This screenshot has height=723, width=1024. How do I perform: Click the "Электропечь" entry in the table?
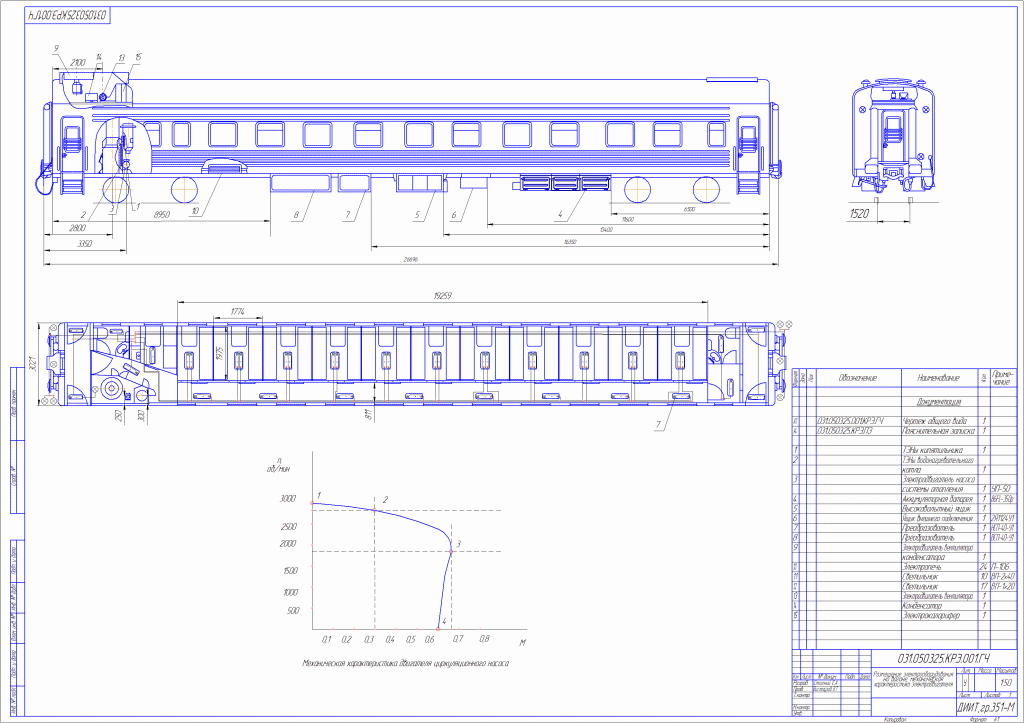pyautogui.click(x=922, y=567)
